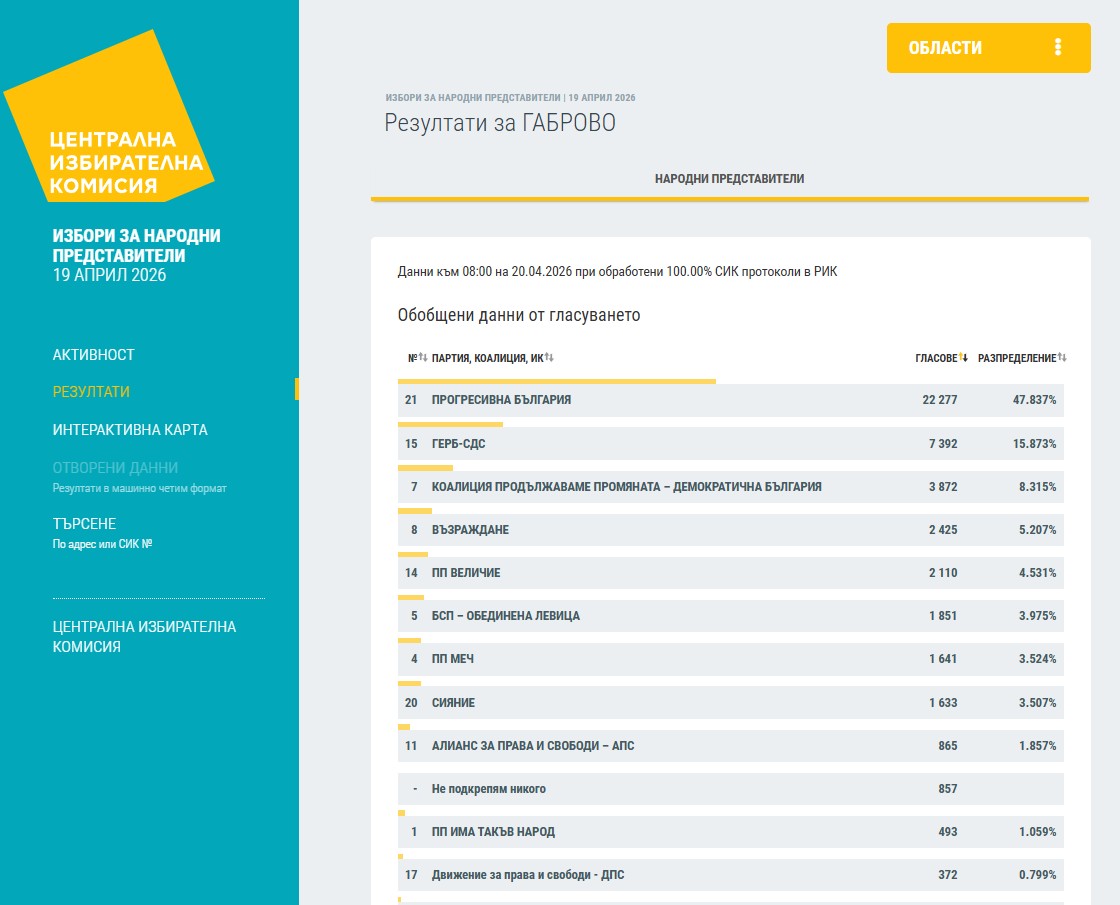The width and height of the screenshot is (1120, 905).
Task: Open ОТВОРЕНИ ДАННИ machine-readable results
Action: (115, 468)
